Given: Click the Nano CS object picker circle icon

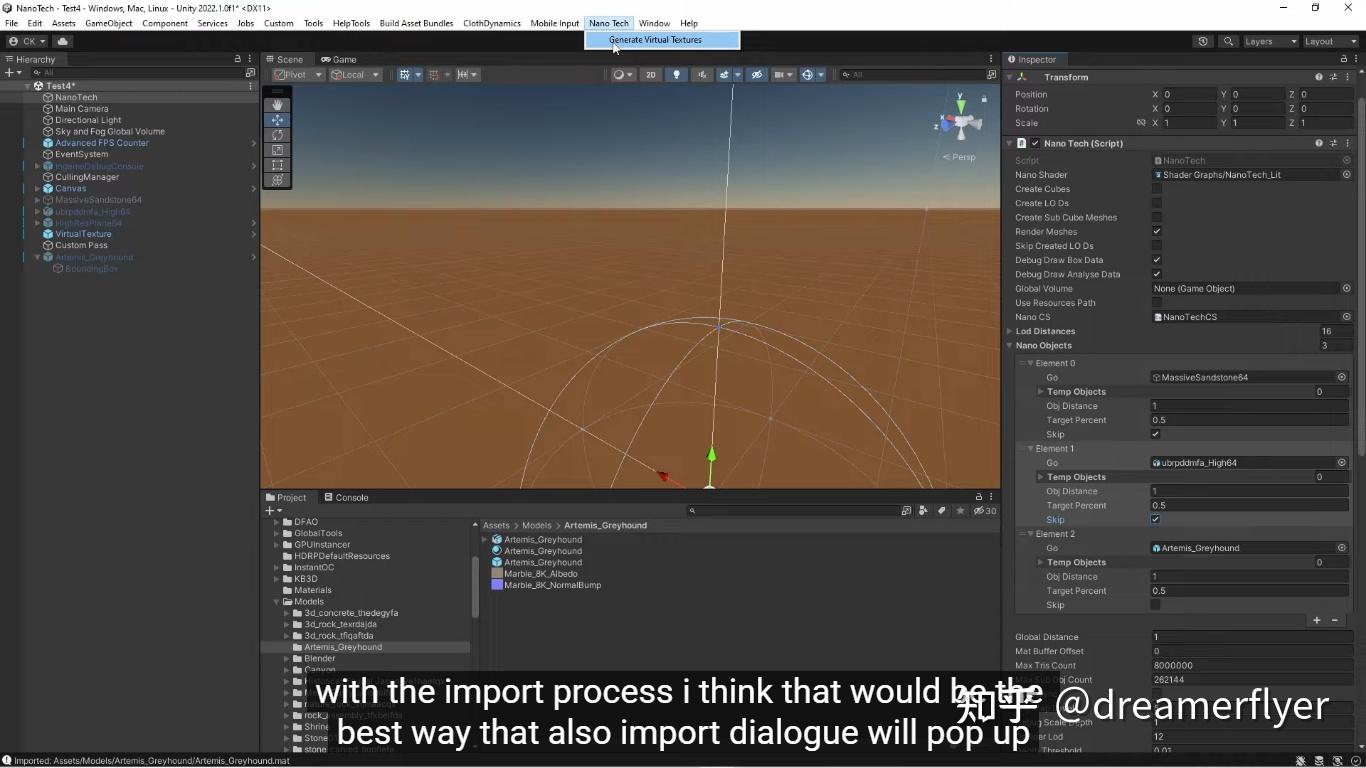Looking at the screenshot, I should coord(1346,316).
